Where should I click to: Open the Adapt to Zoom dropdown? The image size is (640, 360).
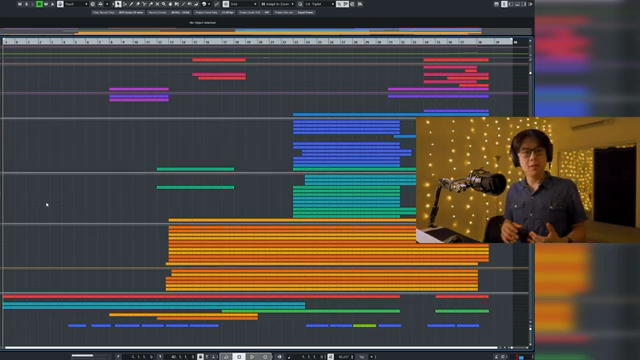click(x=278, y=4)
